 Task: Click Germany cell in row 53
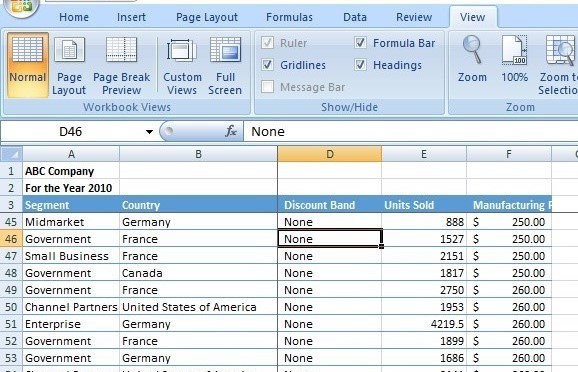point(198,358)
